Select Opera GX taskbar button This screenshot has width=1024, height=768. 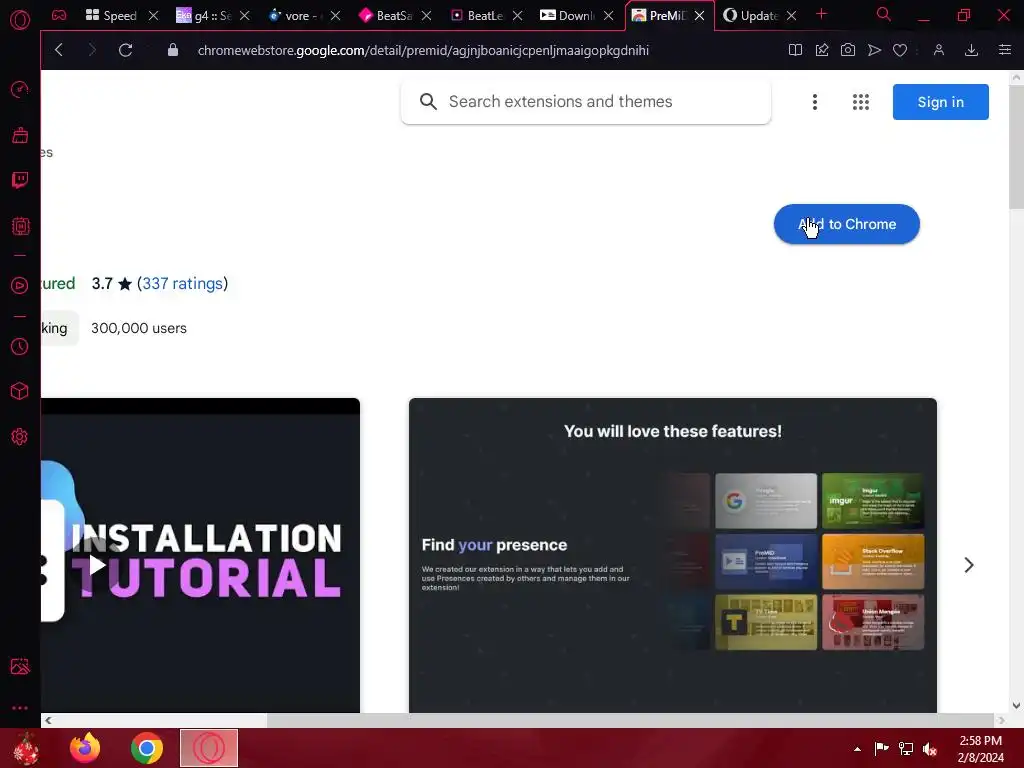pyautogui.click(x=209, y=748)
